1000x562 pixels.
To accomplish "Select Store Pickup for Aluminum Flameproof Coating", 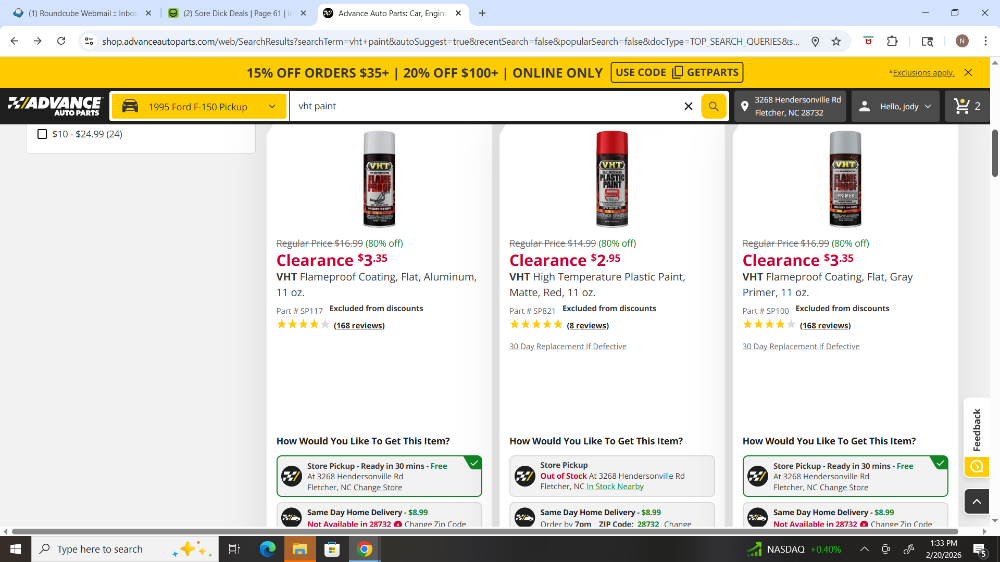I will click(379, 476).
